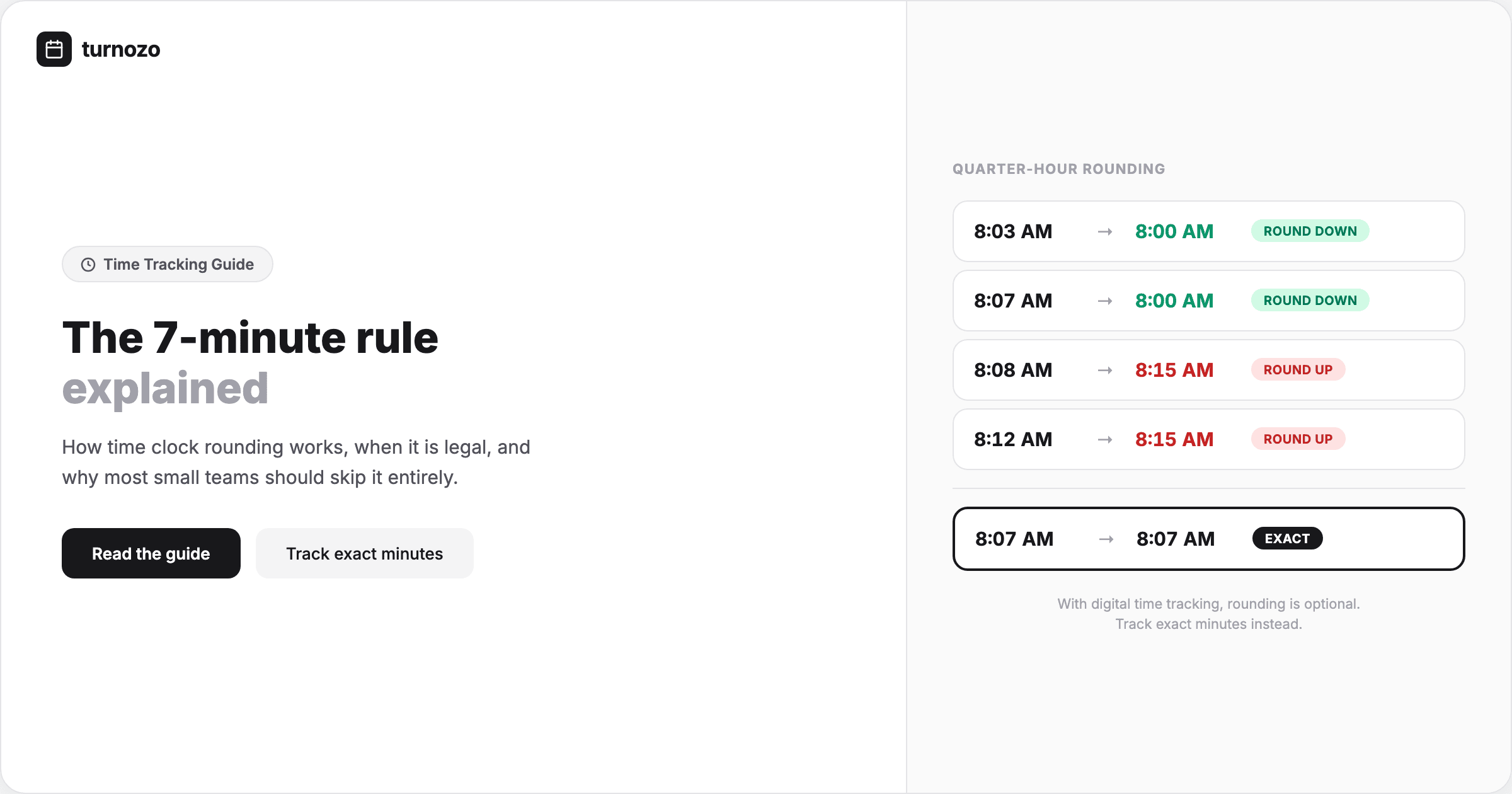Select the clock icon in the Time Tracking Guide badge
This screenshot has width=1512, height=794.
[x=88, y=265]
